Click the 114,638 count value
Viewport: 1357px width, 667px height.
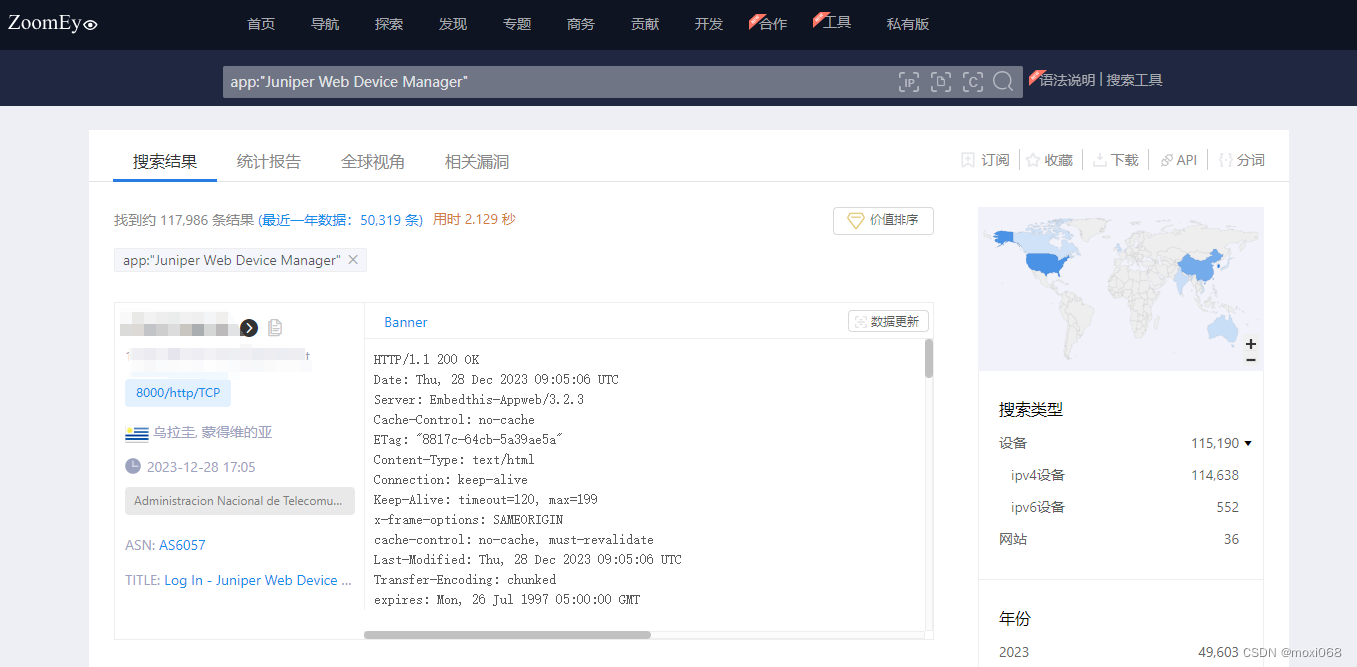(1215, 475)
